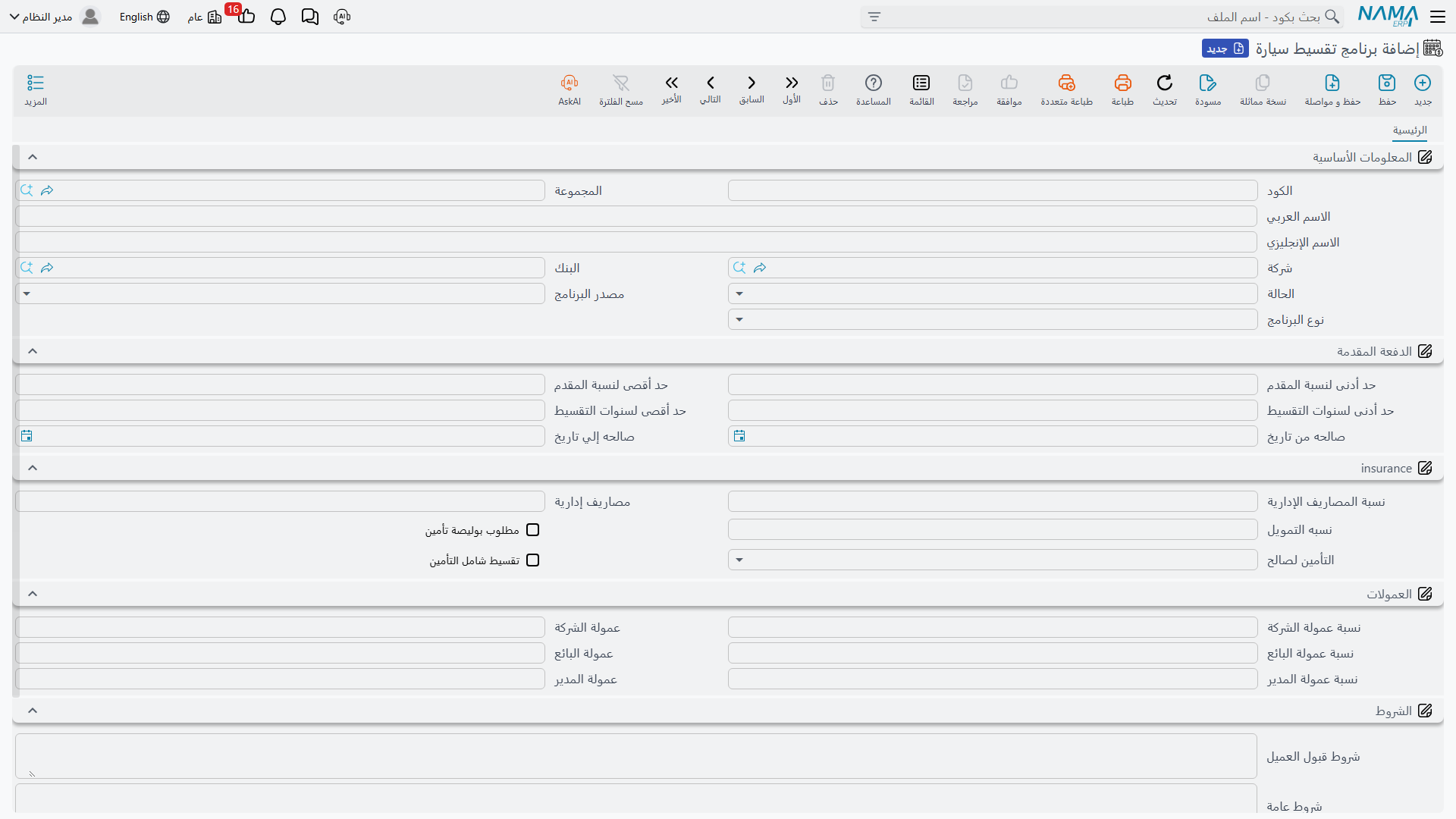Click the تحديث (Refresh) icon
1456x819 pixels.
pos(1165,83)
